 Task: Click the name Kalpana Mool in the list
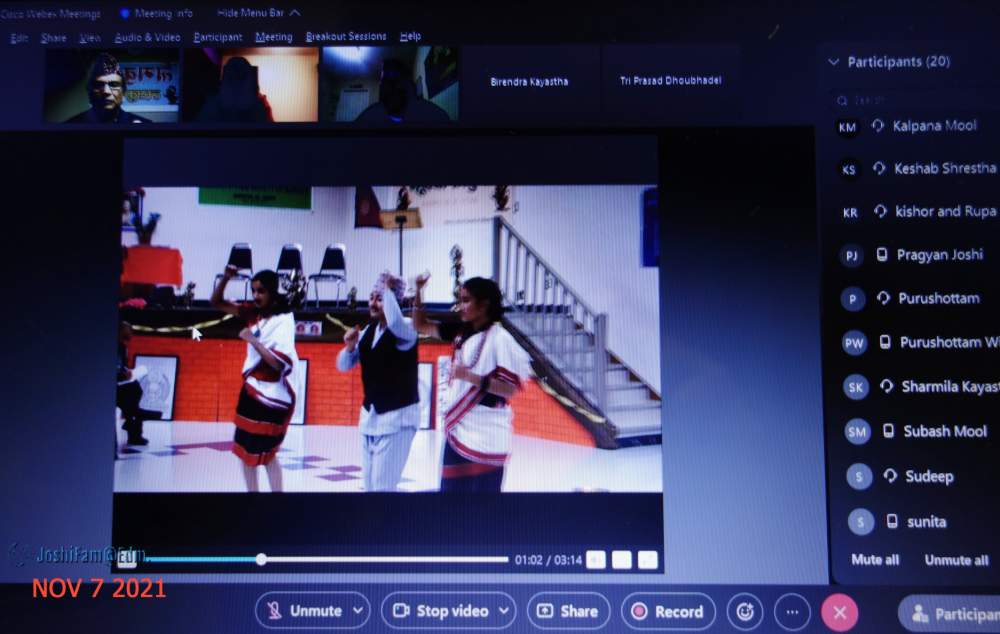coord(934,126)
